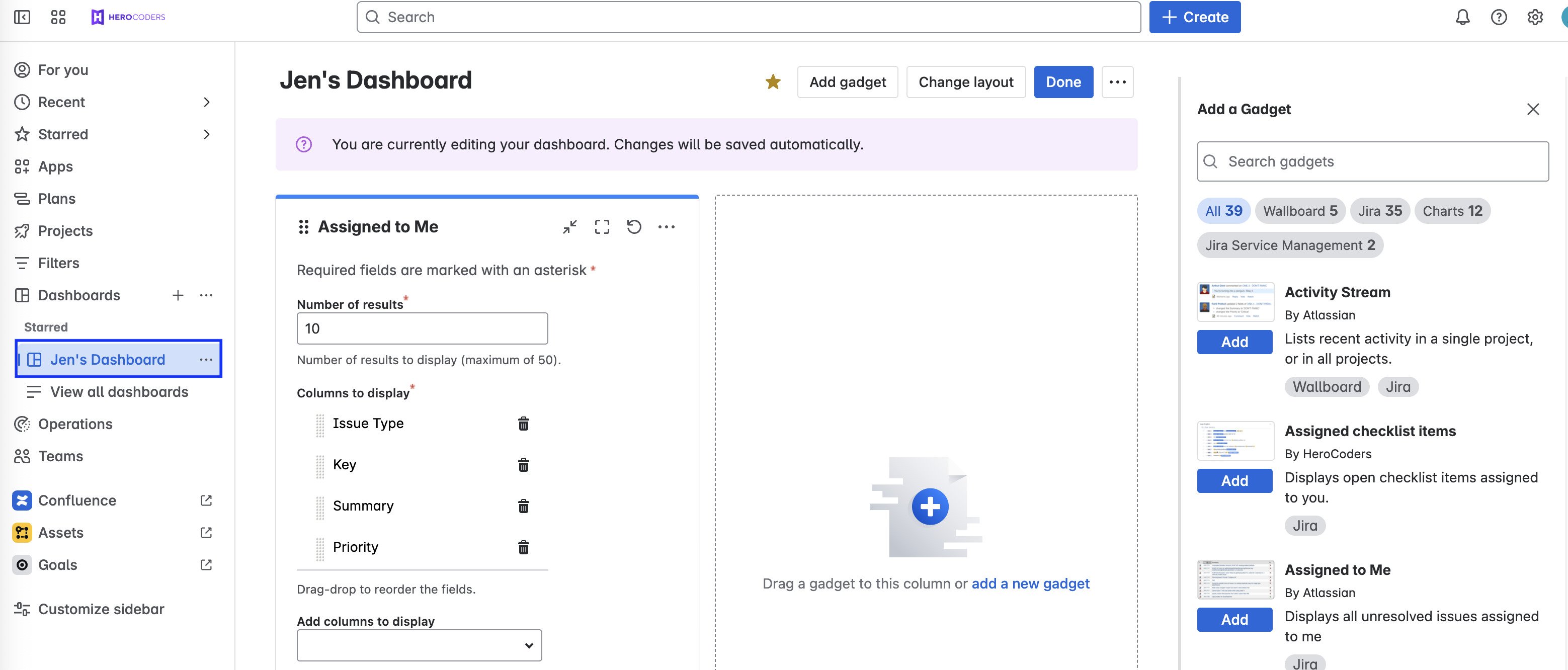Unstar Jen's Dashboard using the gold star
1568x670 pixels.
(x=773, y=82)
